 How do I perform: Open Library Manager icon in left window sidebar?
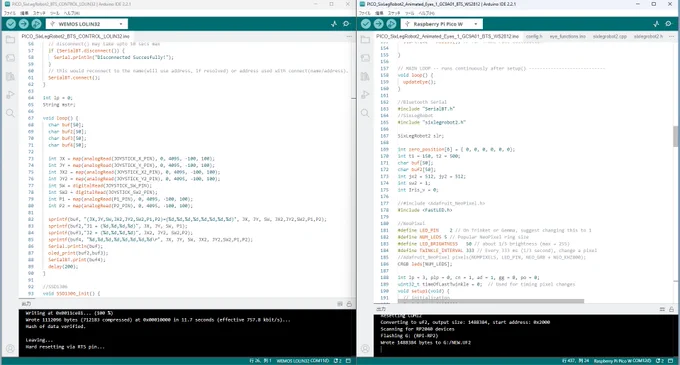[x=10, y=76]
